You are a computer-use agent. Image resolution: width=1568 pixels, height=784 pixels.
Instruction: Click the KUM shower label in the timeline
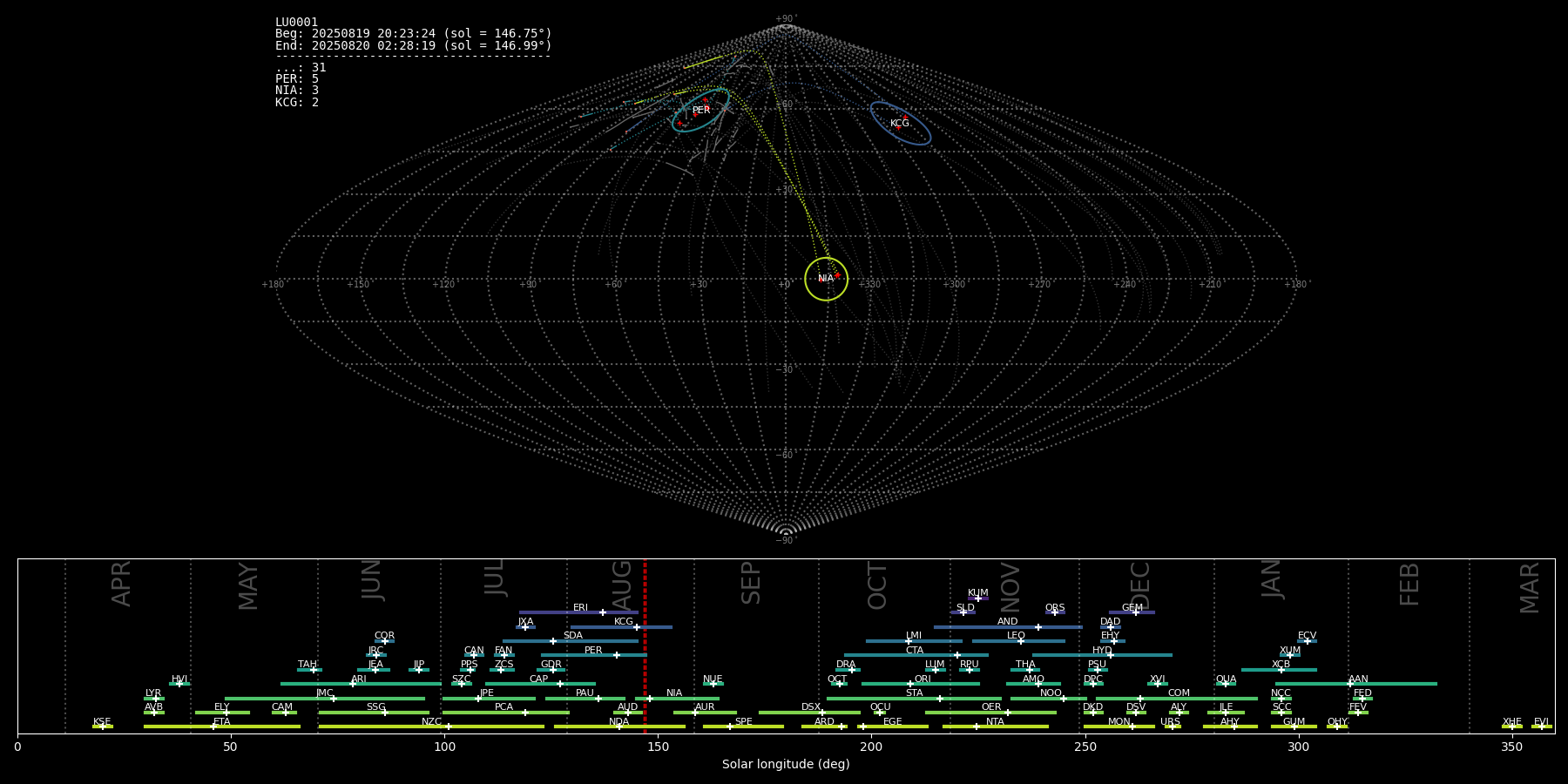pos(978,593)
